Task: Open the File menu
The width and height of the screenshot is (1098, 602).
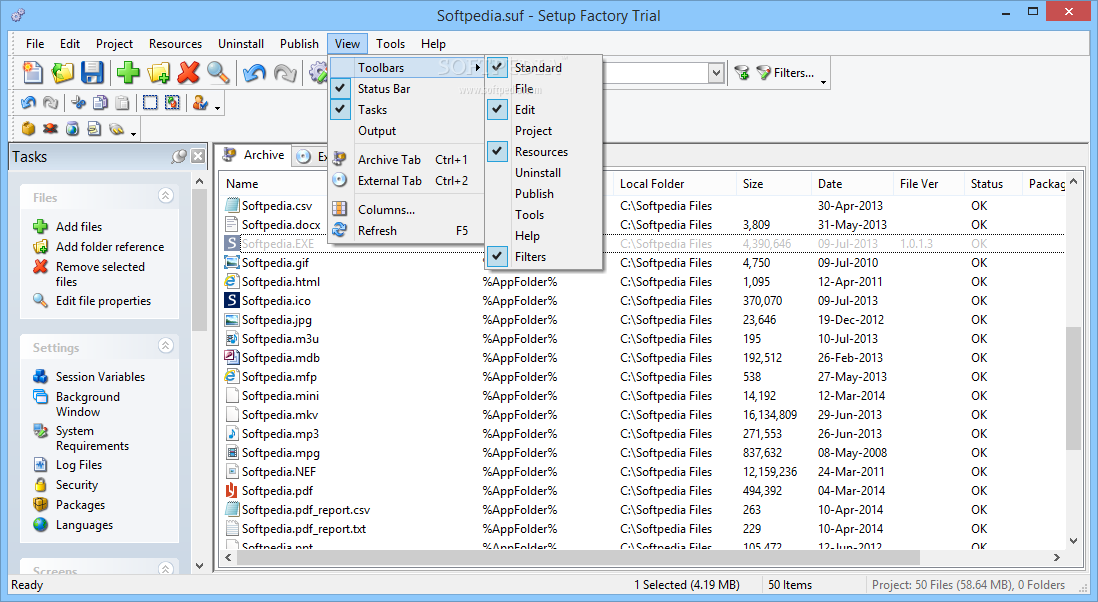Action: pyautogui.click(x=35, y=43)
